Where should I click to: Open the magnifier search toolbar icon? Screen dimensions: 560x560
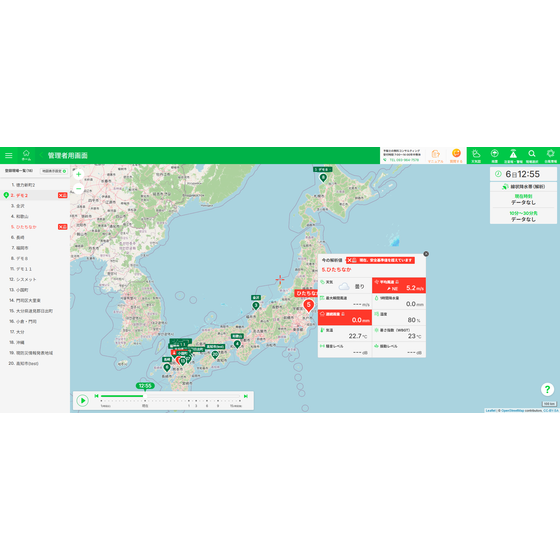[x=532, y=156]
